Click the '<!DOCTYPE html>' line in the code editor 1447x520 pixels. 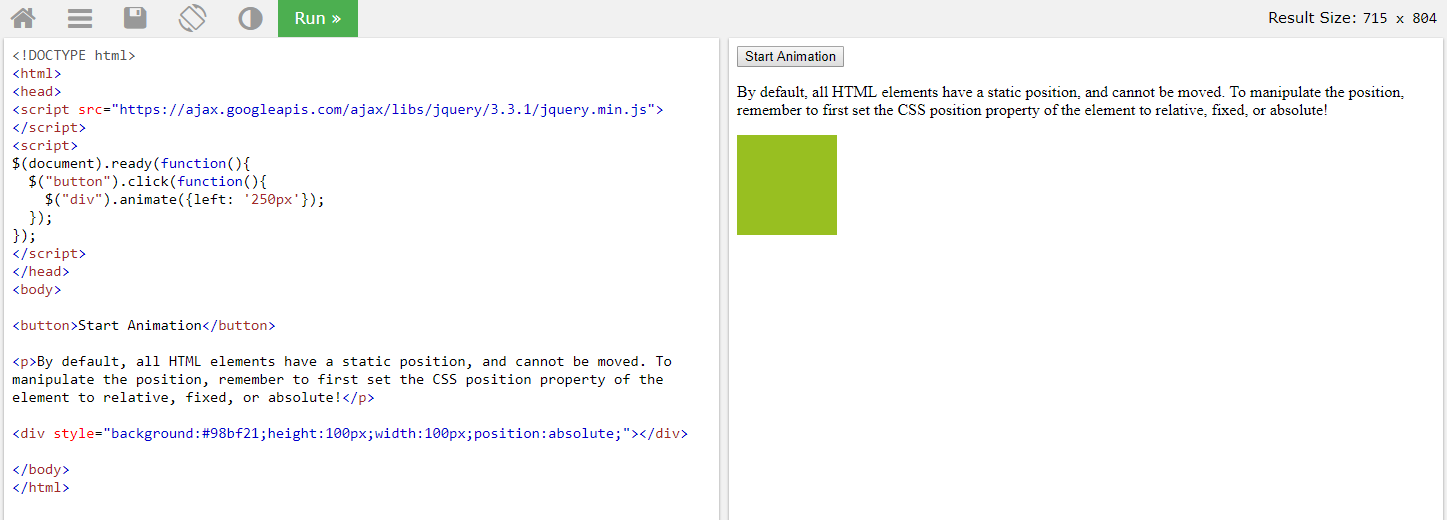(73, 56)
